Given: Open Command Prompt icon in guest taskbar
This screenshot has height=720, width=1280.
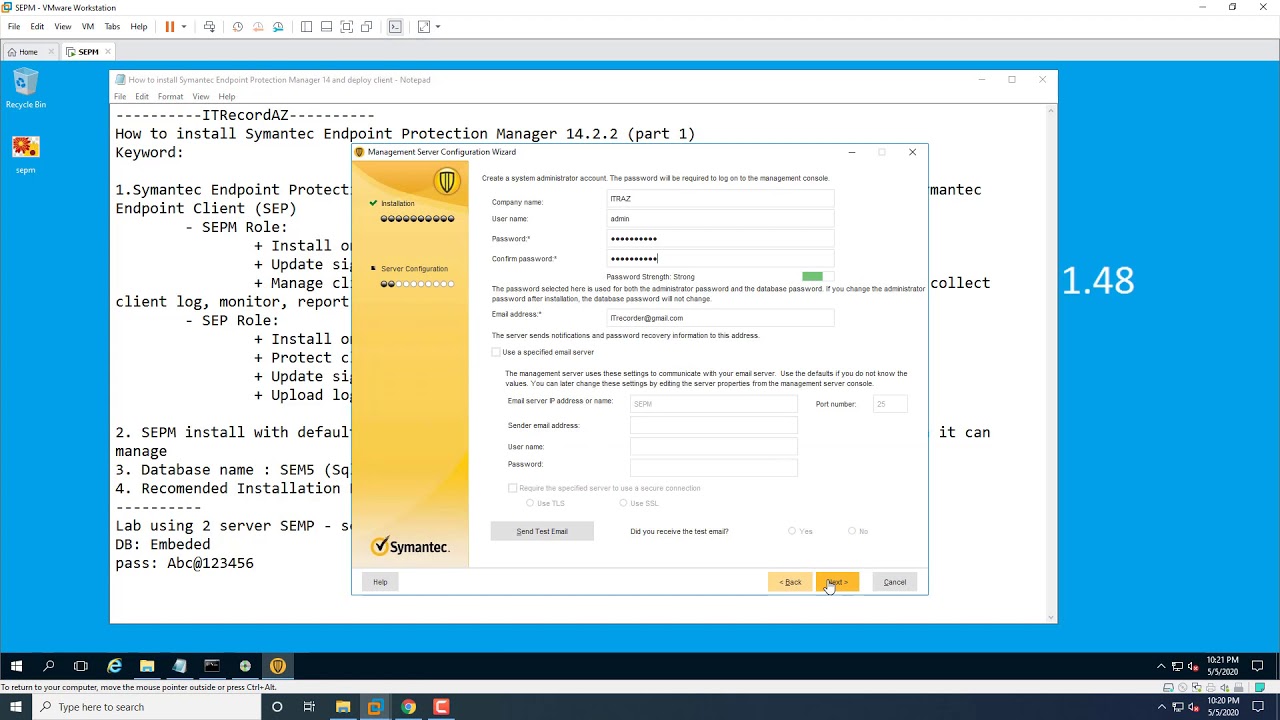Looking at the screenshot, I should tap(212, 666).
